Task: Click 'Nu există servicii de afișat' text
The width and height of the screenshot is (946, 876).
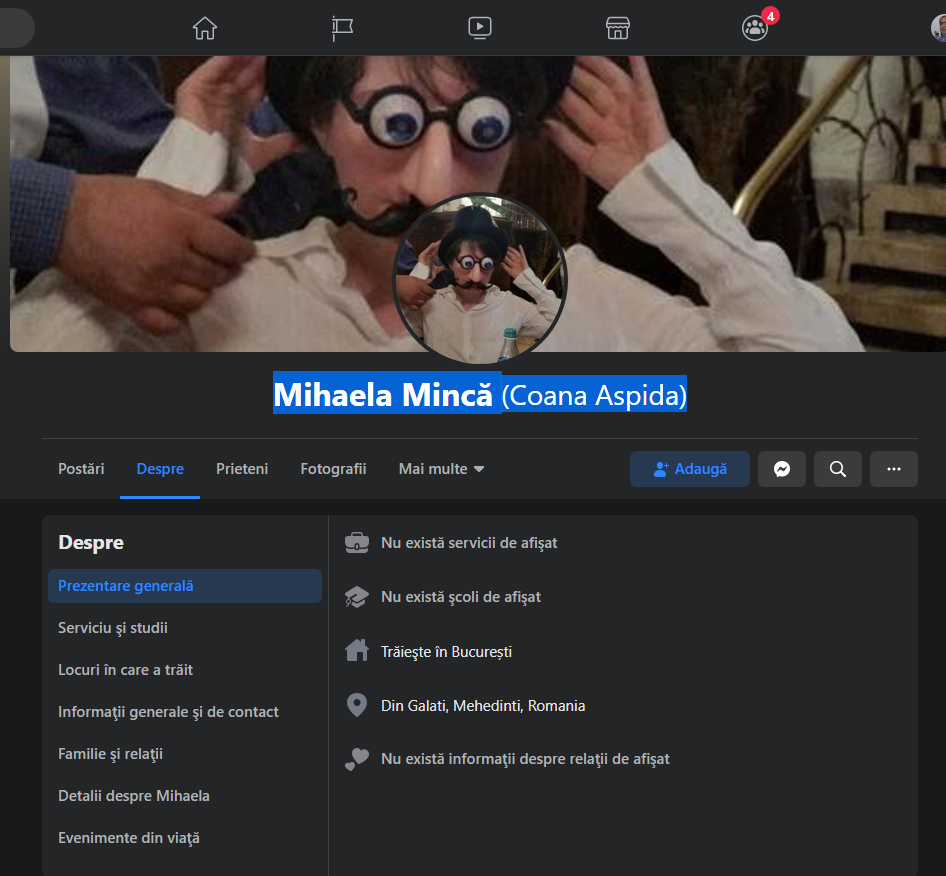Action: click(469, 543)
